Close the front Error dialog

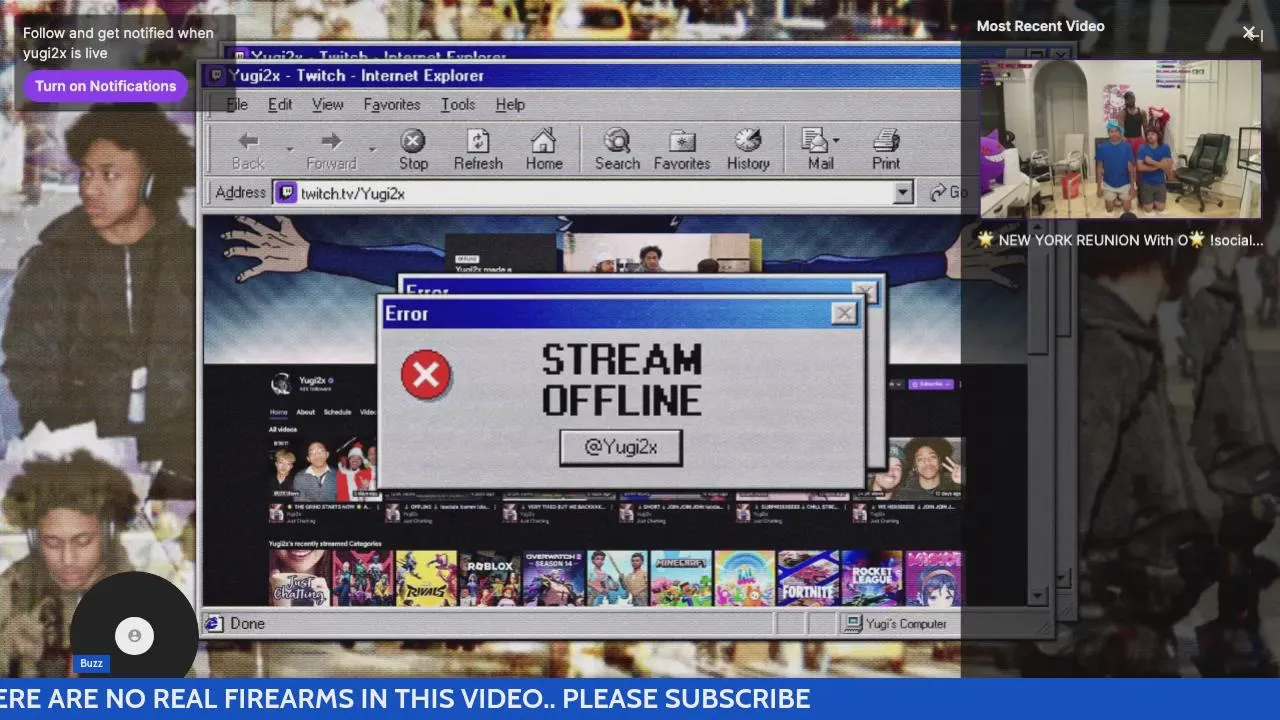pyautogui.click(x=844, y=313)
